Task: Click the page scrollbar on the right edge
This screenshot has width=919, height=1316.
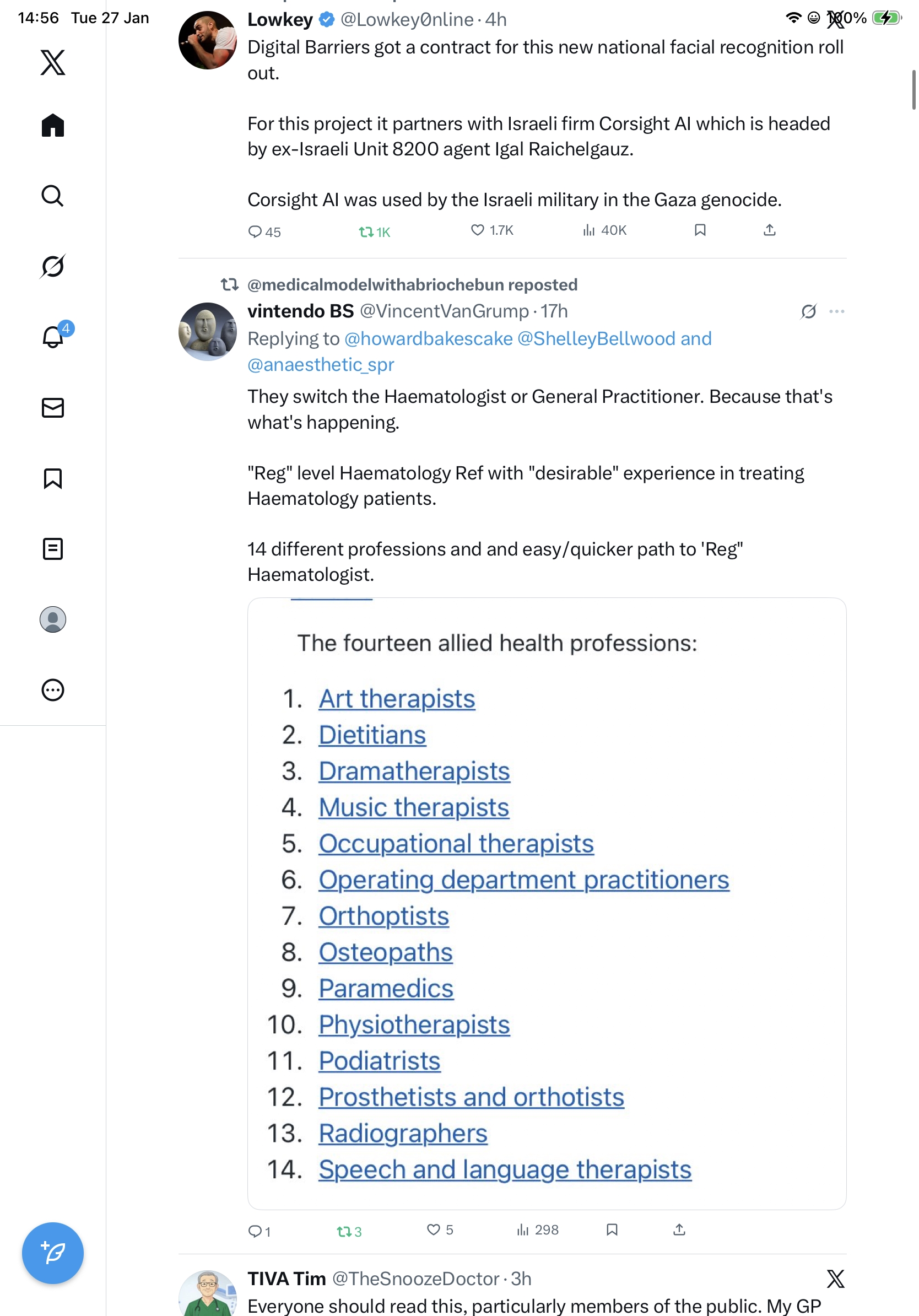Action: tap(914, 89)
